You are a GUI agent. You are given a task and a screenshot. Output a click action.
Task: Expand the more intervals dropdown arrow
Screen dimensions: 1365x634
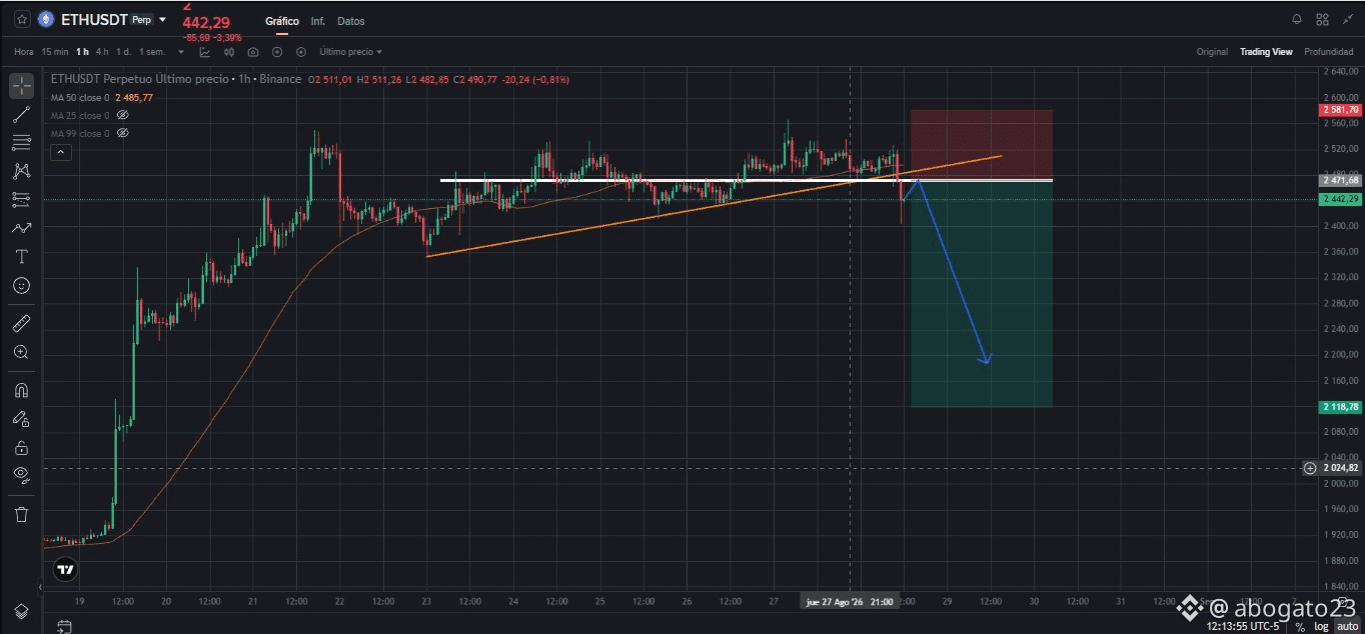pos(181,52)
